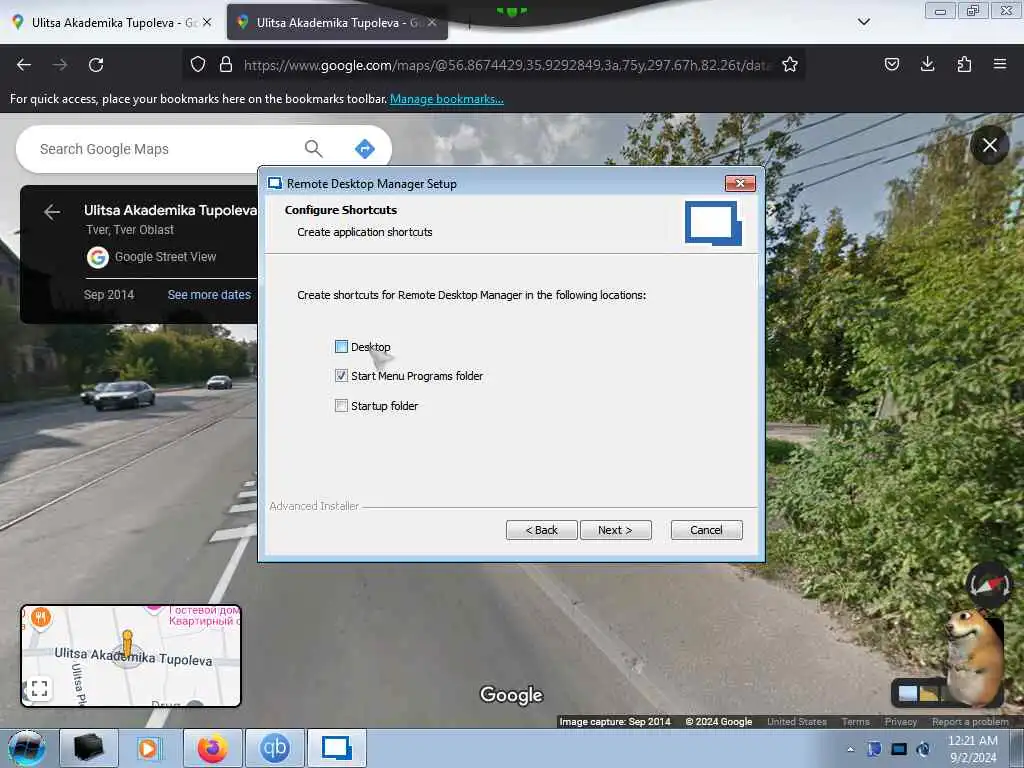Click the pegman on the mini map
The width and height of the screenshot is (1024, 768).
pos(127,644)
